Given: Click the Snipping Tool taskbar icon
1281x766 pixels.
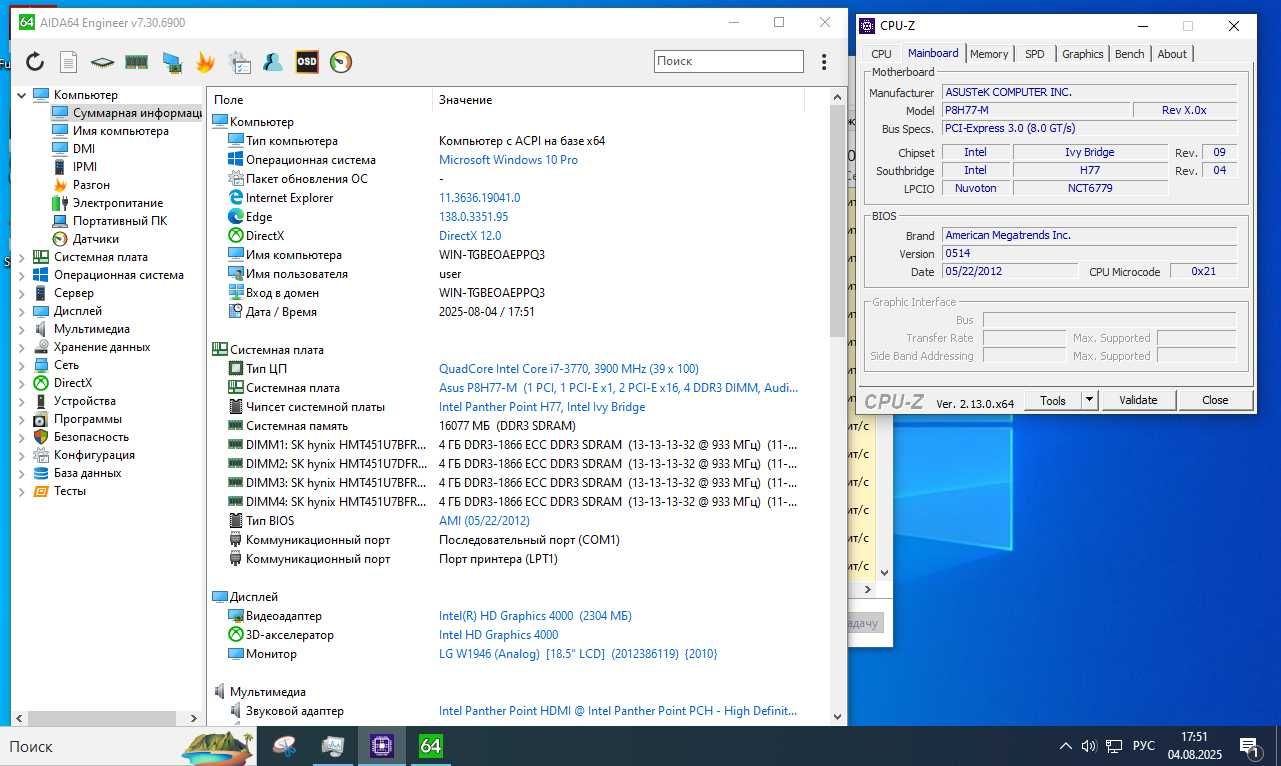Looking at the screenshot, I should [x=285, y=746].
